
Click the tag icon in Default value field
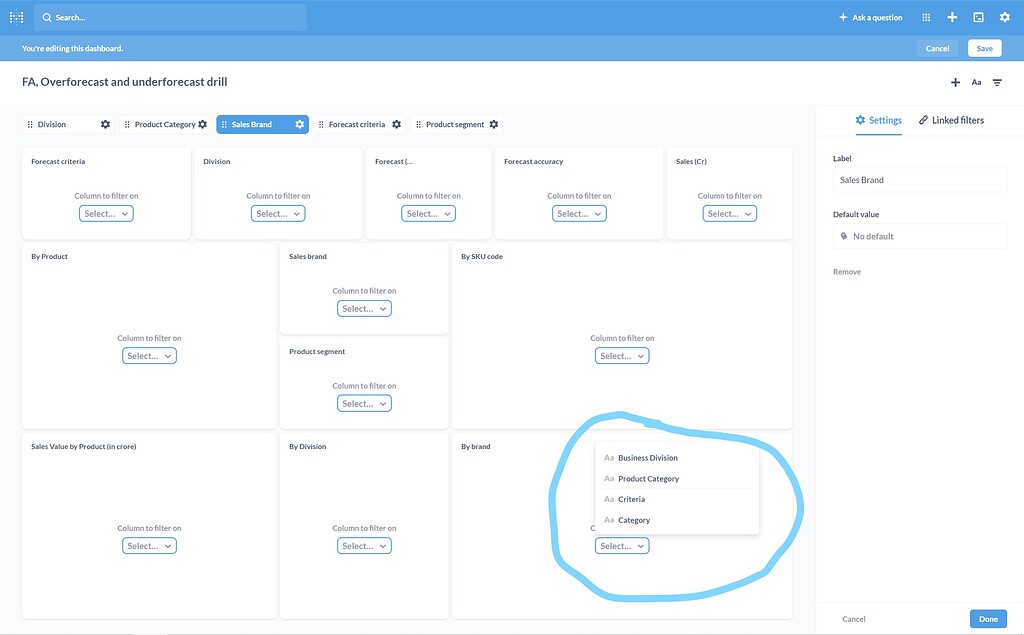click(x=844, y=236)
